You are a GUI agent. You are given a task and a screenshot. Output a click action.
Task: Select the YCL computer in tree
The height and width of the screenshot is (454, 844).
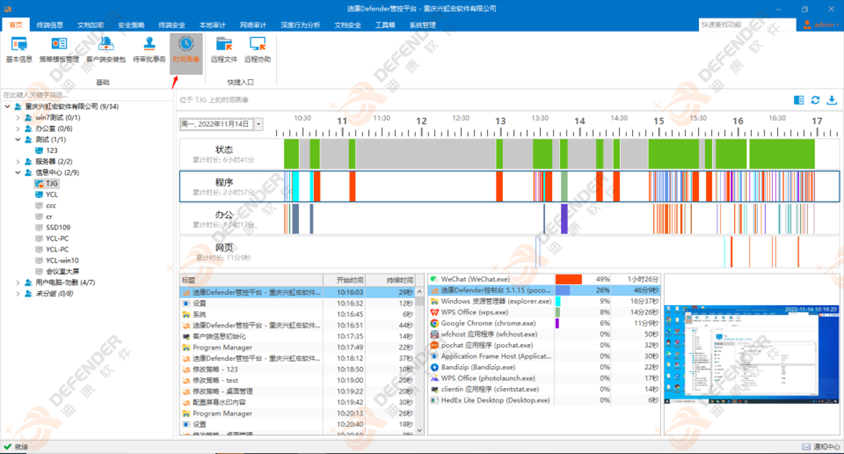(x=52, y=195)
